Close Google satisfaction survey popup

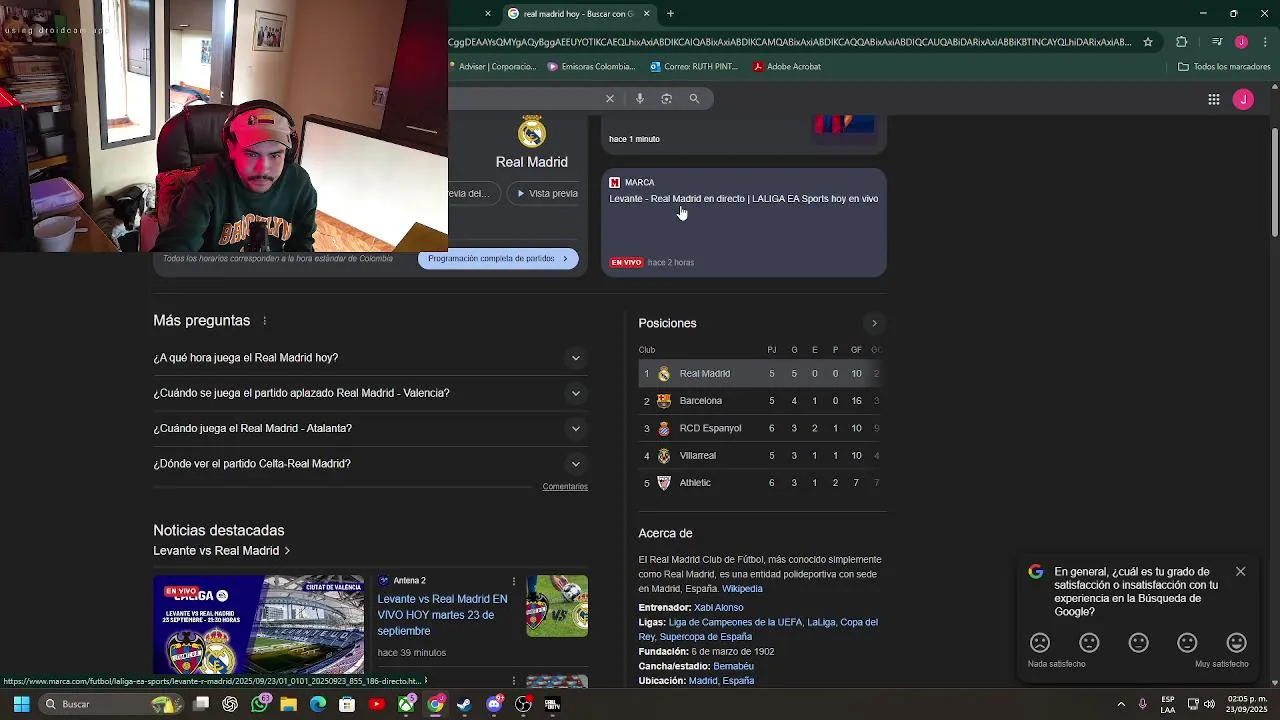click(1241, 572)
